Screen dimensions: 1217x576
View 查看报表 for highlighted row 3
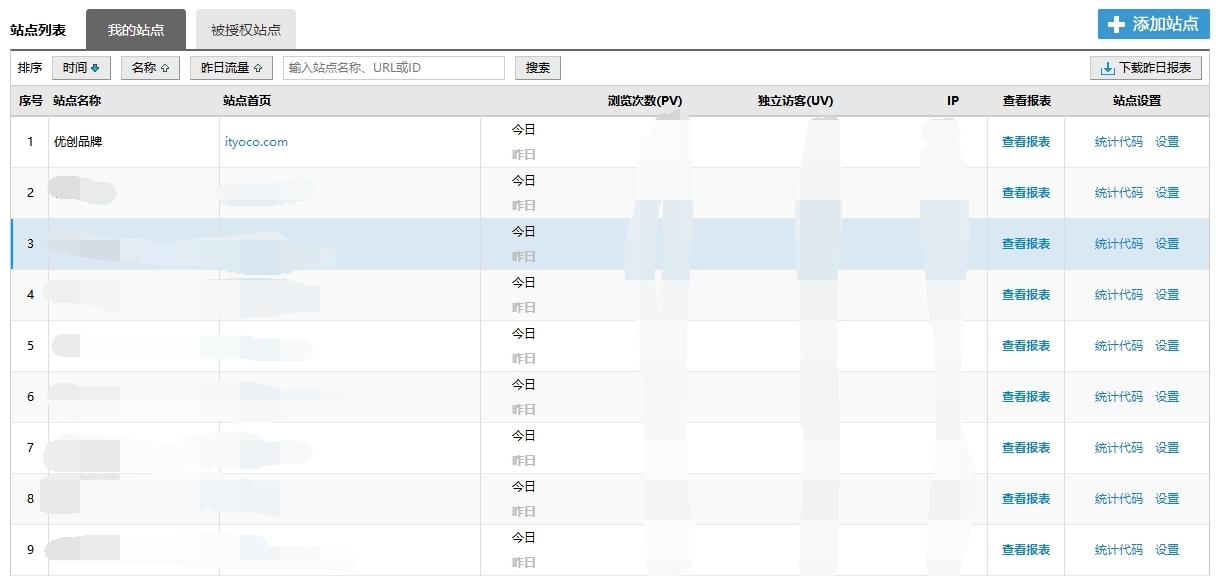pyautogui.click(x=1026, y=244)
